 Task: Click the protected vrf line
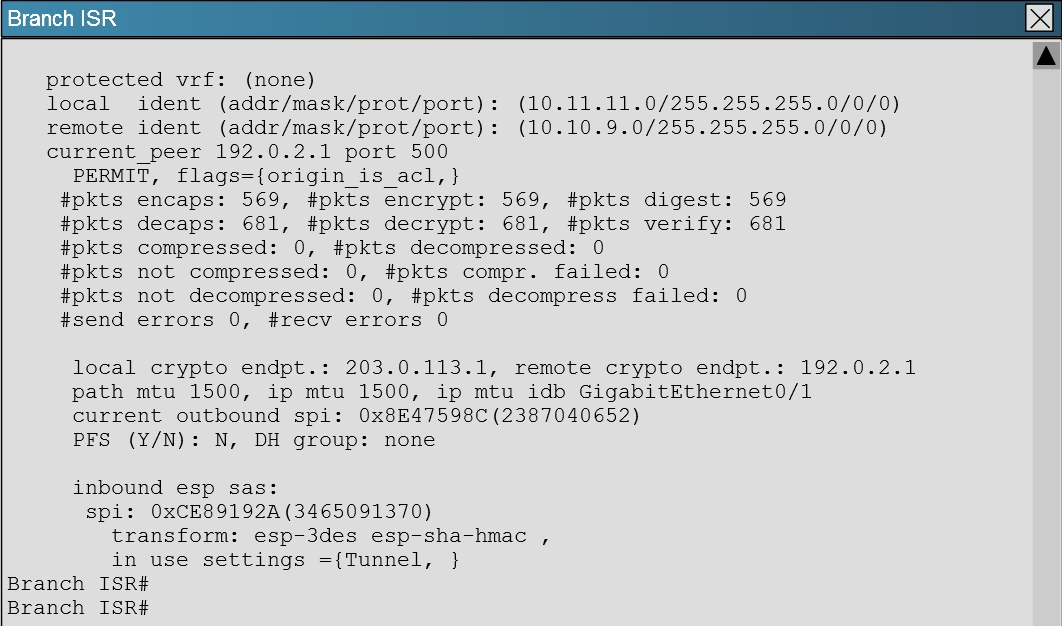point(181,80)
